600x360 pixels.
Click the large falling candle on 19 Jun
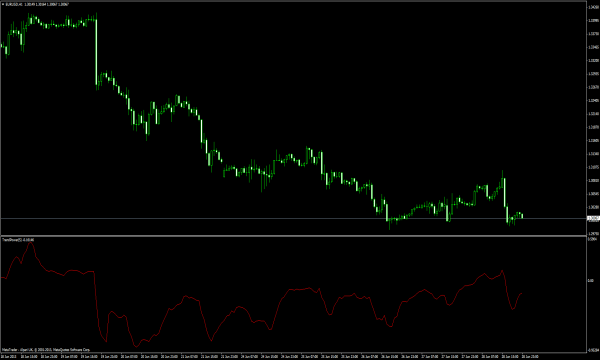[x=96, y=51]
